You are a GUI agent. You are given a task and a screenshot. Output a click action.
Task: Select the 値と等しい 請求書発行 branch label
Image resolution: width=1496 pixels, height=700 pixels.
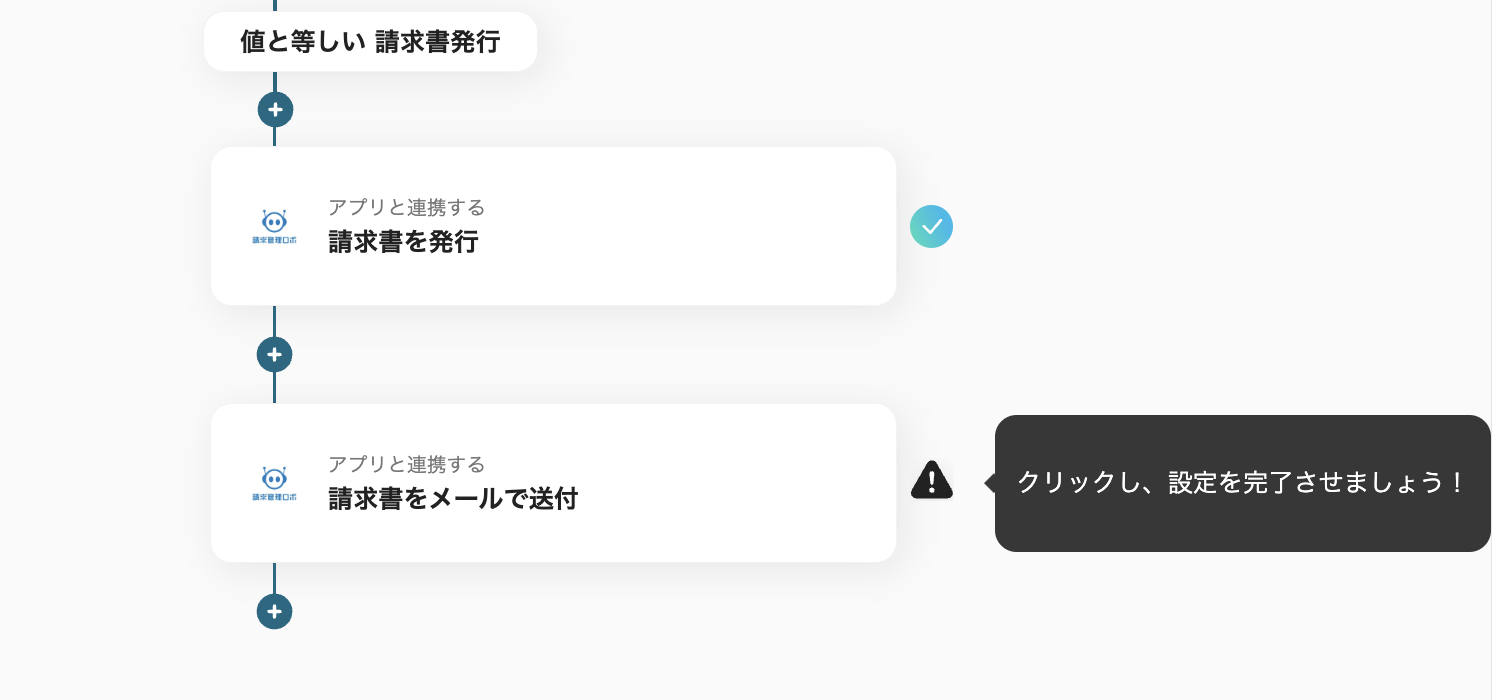(370, 42)
